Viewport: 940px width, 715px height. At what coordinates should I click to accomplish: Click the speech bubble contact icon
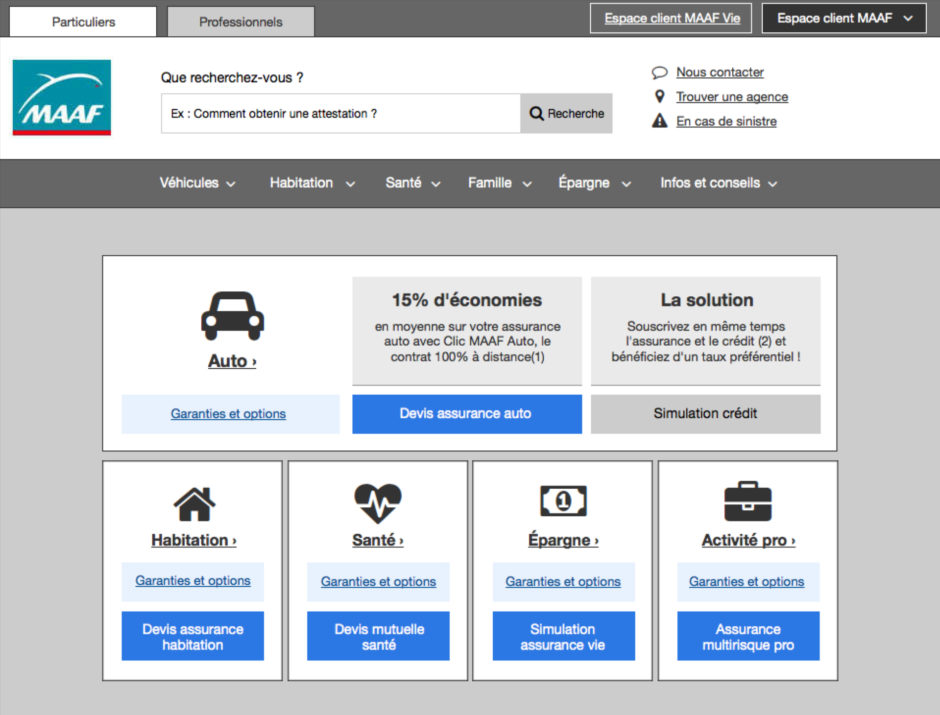(x=659, y=73)
